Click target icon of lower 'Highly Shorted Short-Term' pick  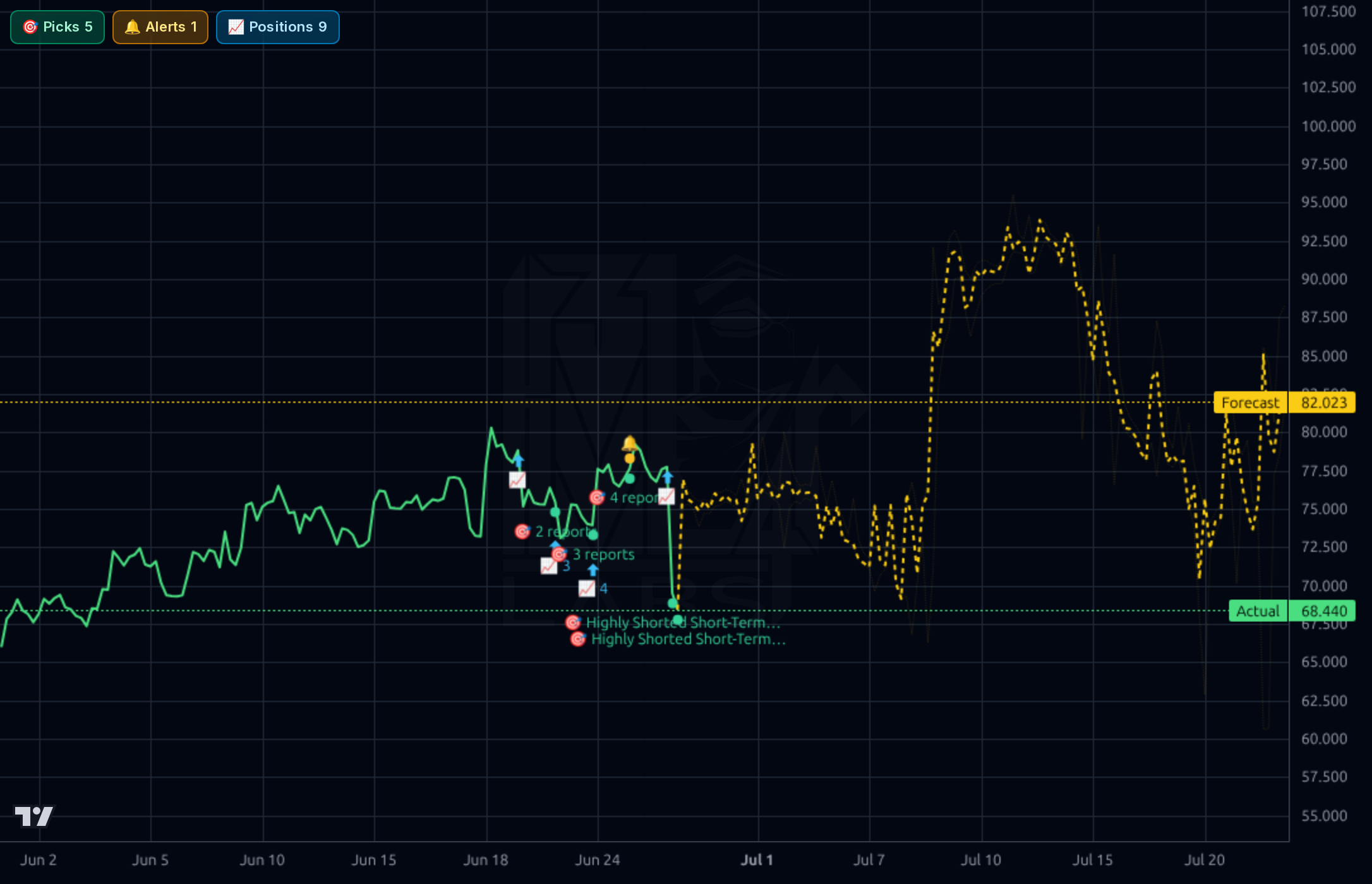(x=578, y=639)
